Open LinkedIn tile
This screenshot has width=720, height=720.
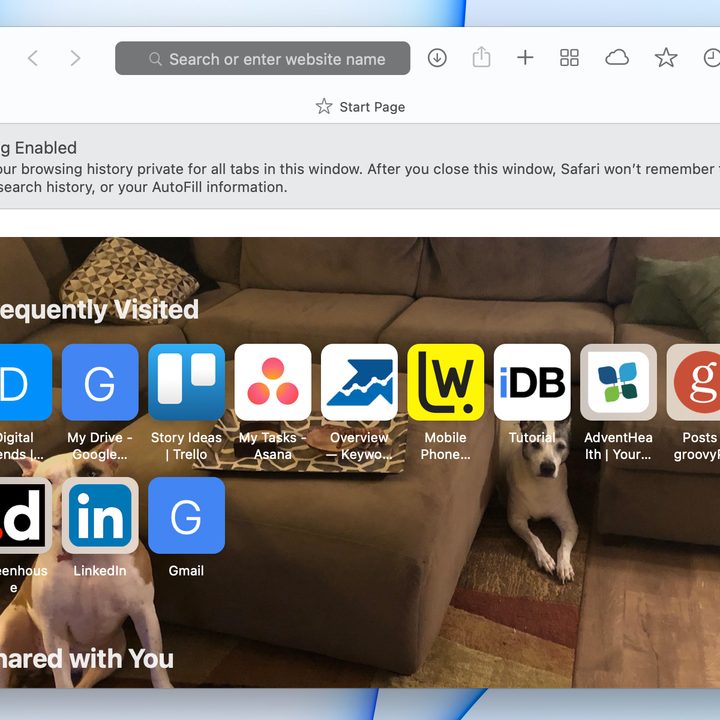pyautogui.click(x=100, y=515)
